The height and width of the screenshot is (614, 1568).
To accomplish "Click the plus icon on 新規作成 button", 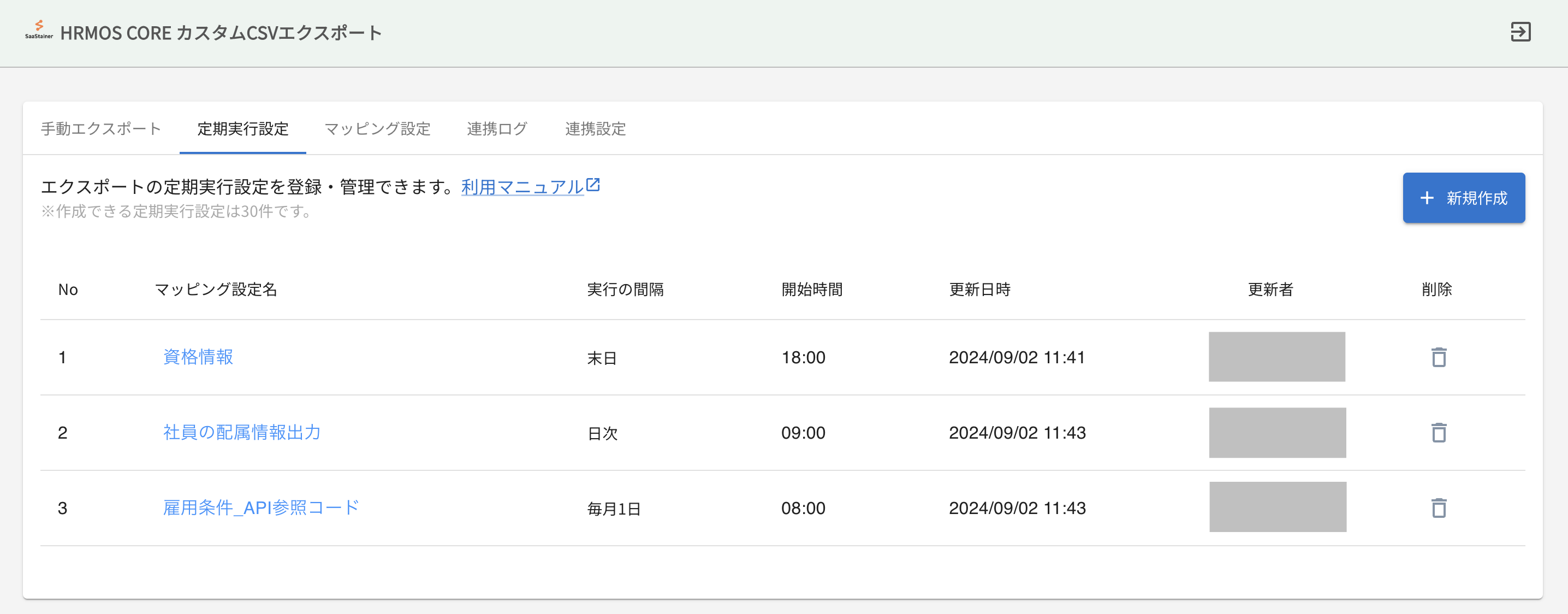I will (x=1426, y=197).
